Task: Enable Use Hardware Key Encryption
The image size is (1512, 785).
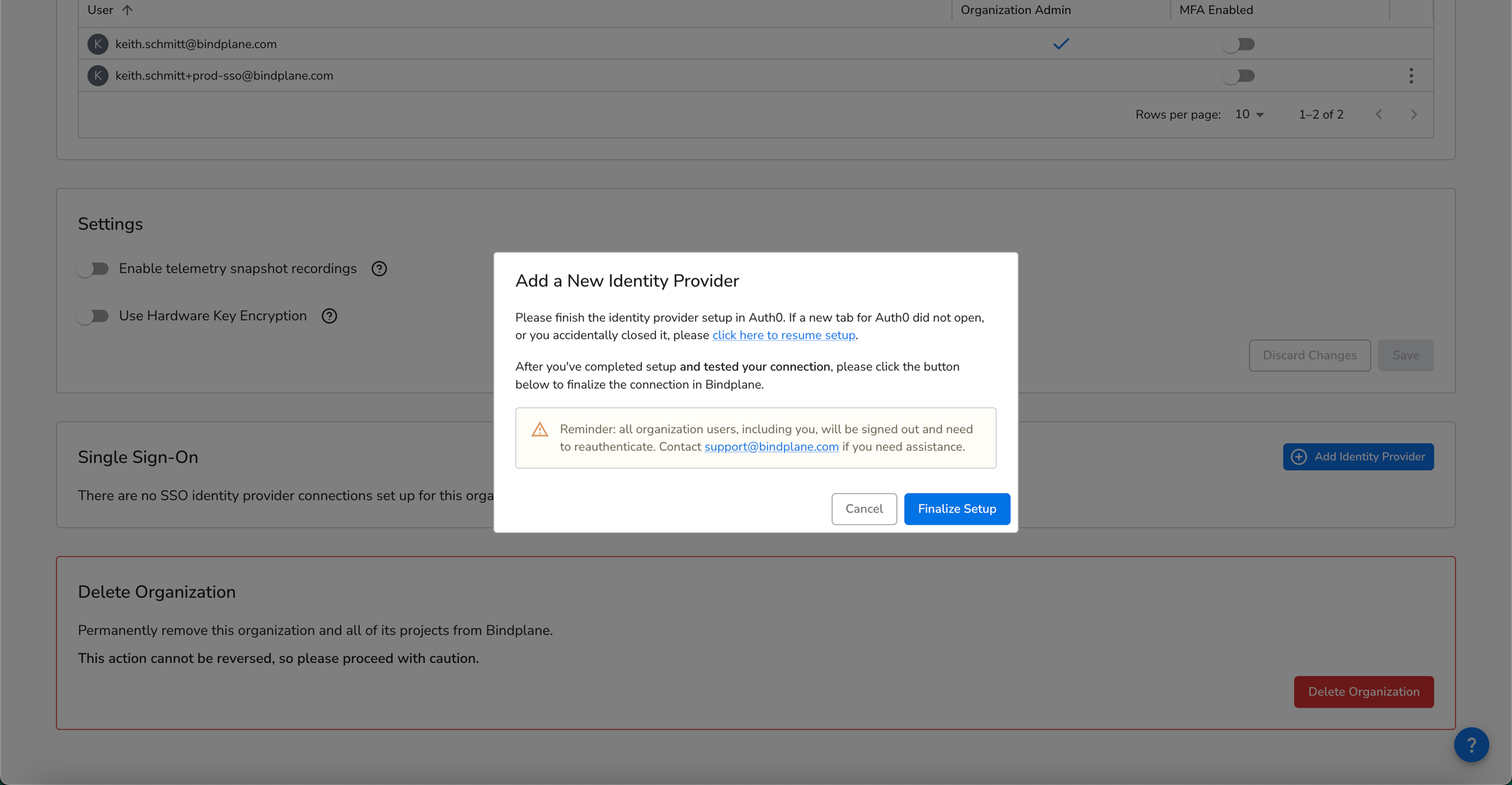Action: [x=93, y=316]
